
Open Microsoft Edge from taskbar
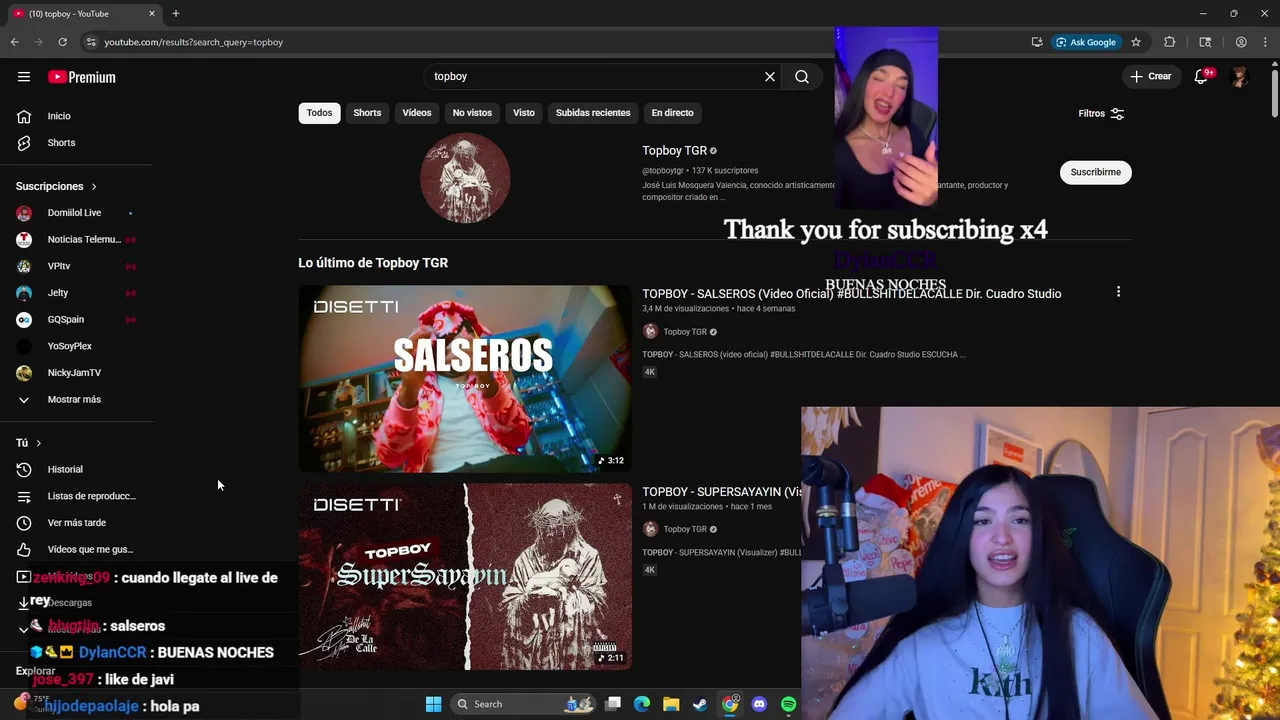pyautogui.click(x=642, y=704)
